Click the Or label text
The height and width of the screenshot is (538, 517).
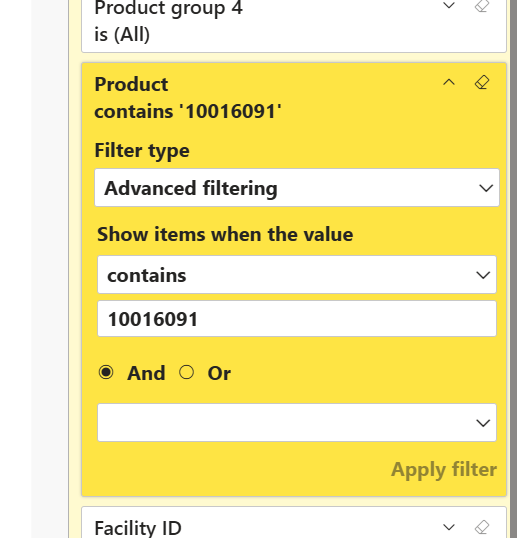coord(219,373)
